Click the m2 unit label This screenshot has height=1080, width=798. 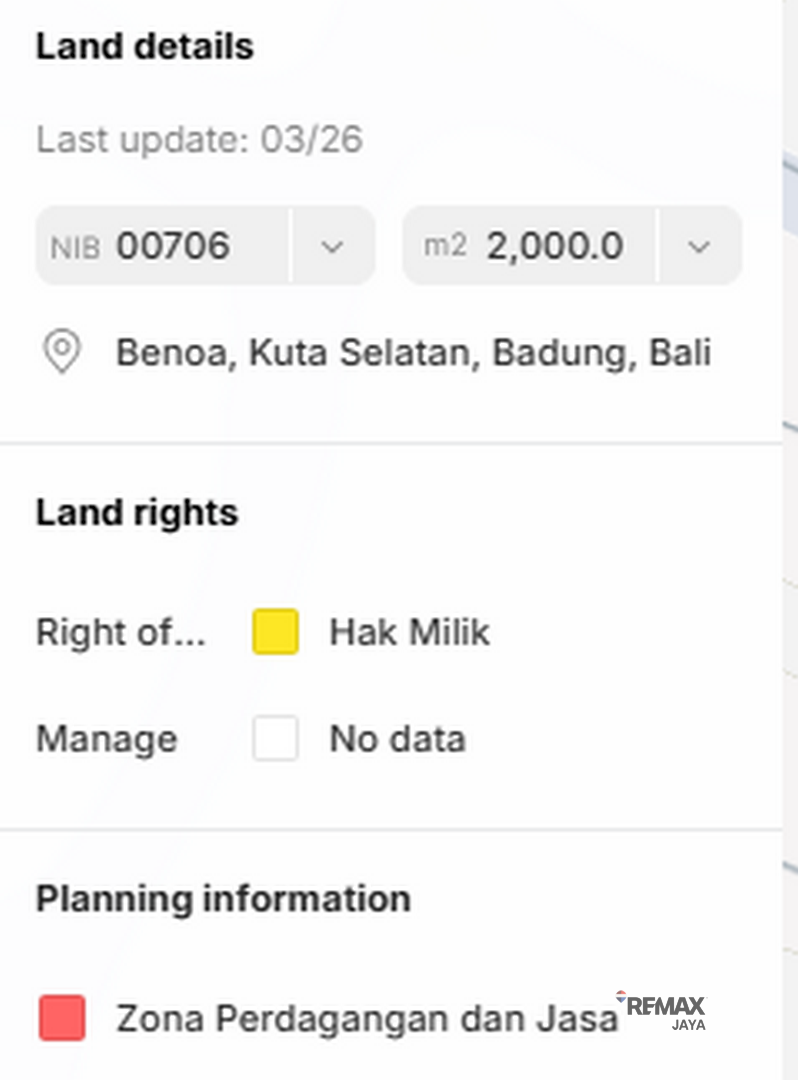(x=445, y=246)
